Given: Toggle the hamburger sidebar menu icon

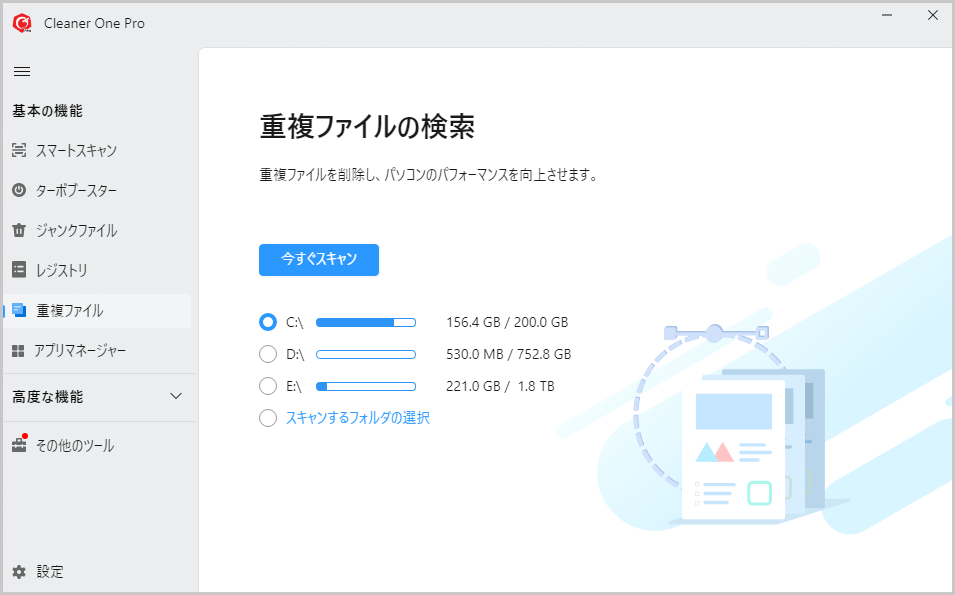Looking at the screenshot, I should point(21,71).
